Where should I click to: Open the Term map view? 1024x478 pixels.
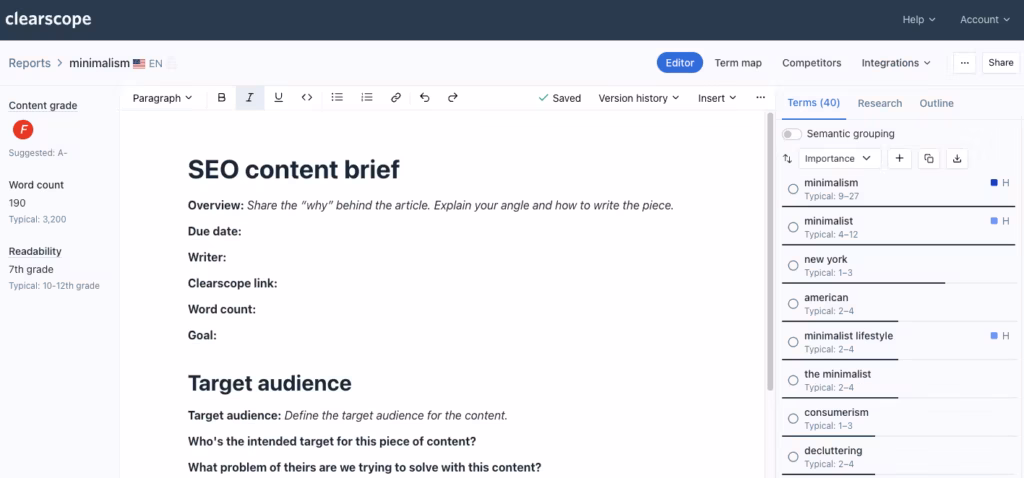(738, 63)
